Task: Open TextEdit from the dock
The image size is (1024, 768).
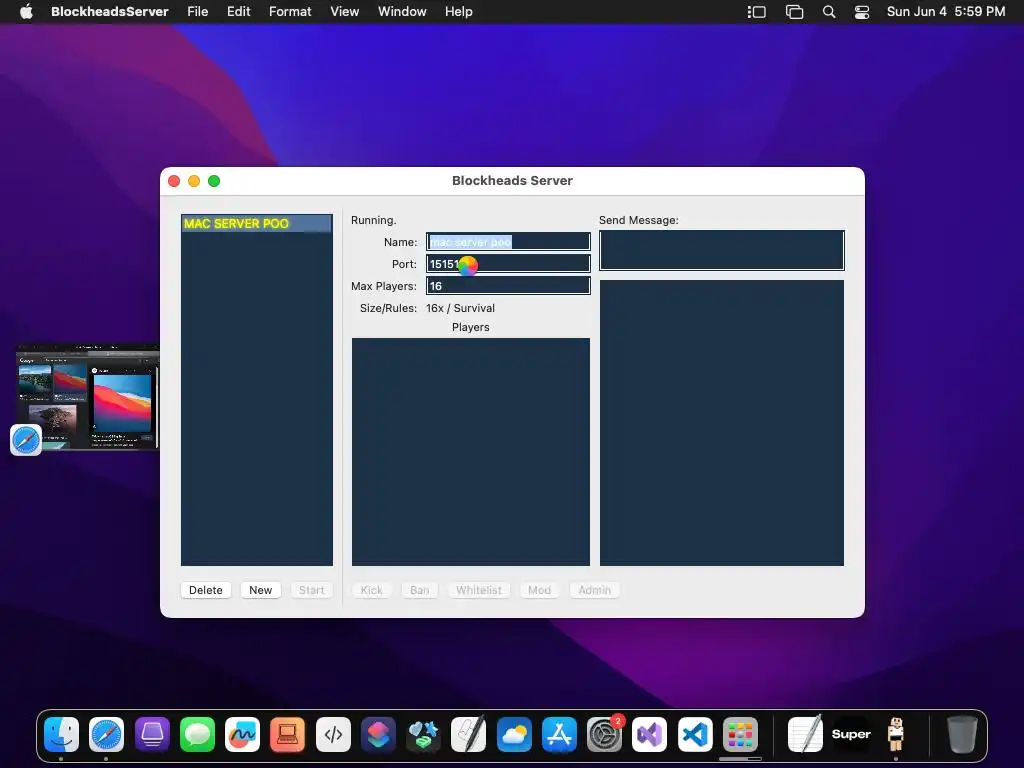Action: (x=805, y=735)
